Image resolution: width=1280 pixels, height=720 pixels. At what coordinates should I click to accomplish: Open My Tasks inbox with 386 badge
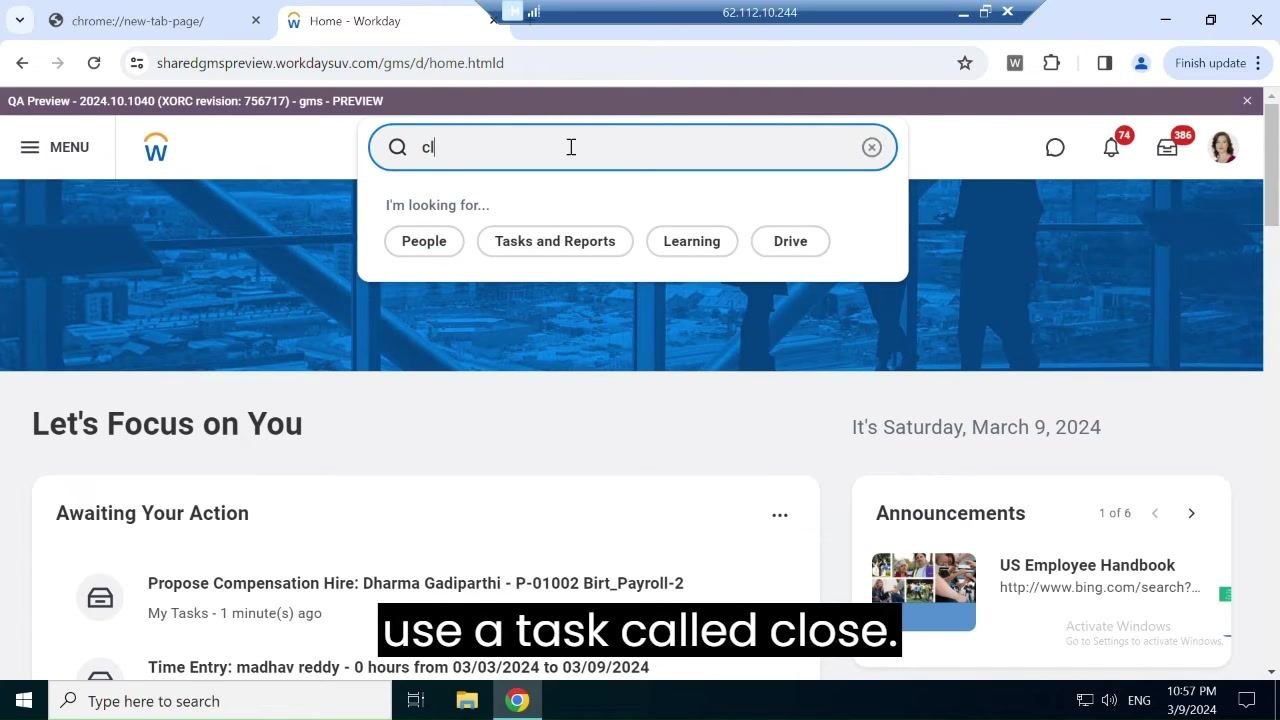pos(1167,147)
